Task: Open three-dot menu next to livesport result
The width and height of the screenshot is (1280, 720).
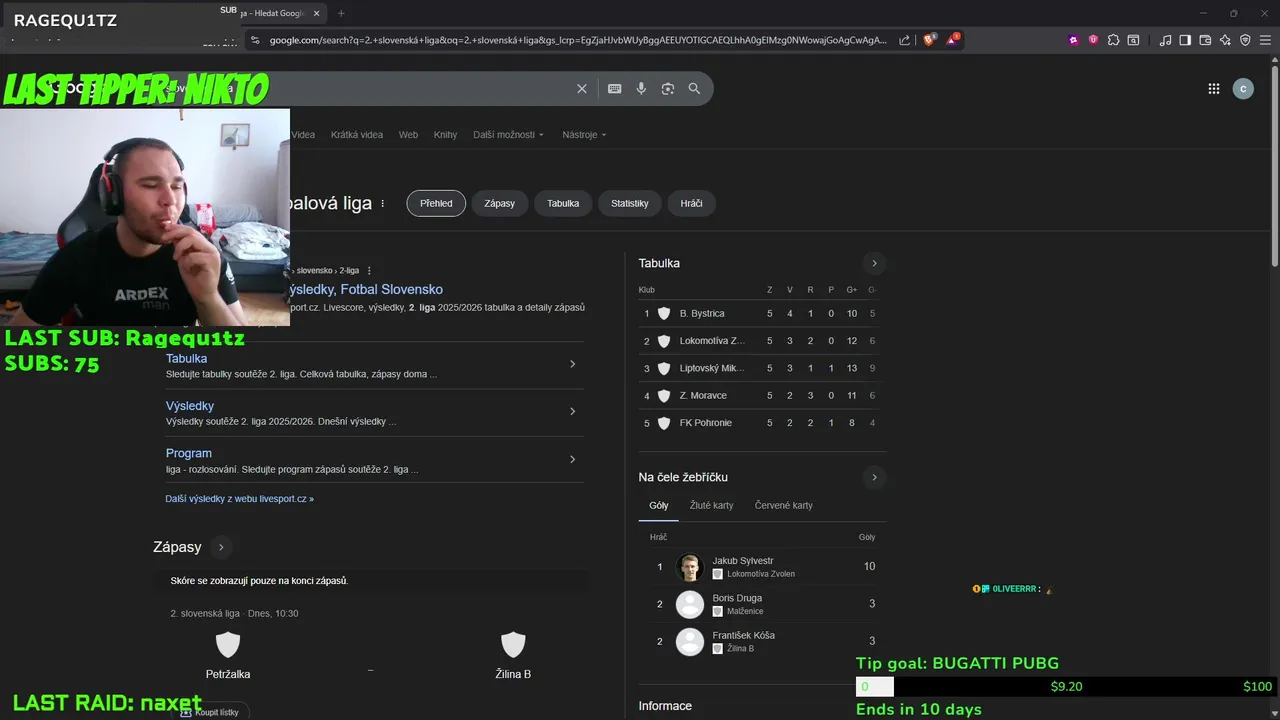Action: tap(369, 270)
